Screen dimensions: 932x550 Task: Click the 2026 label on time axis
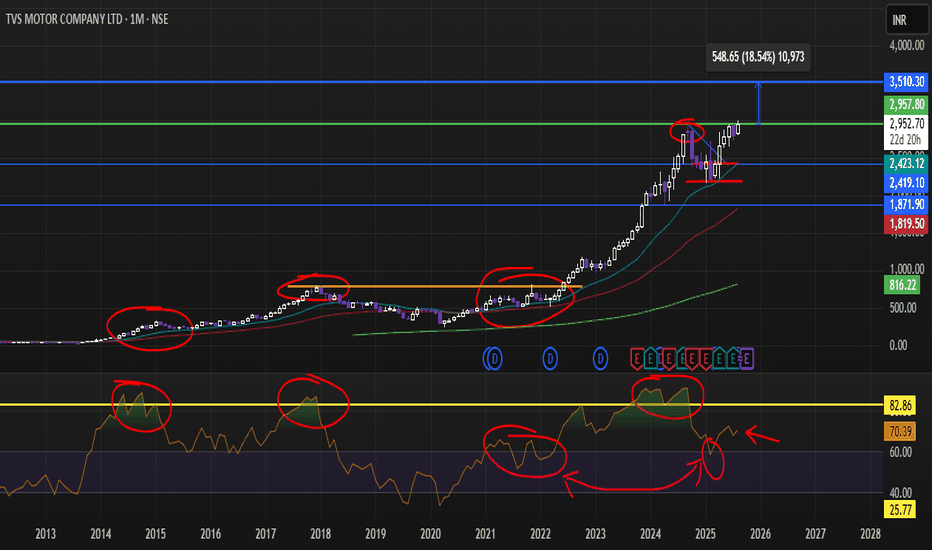pos(760,534)
